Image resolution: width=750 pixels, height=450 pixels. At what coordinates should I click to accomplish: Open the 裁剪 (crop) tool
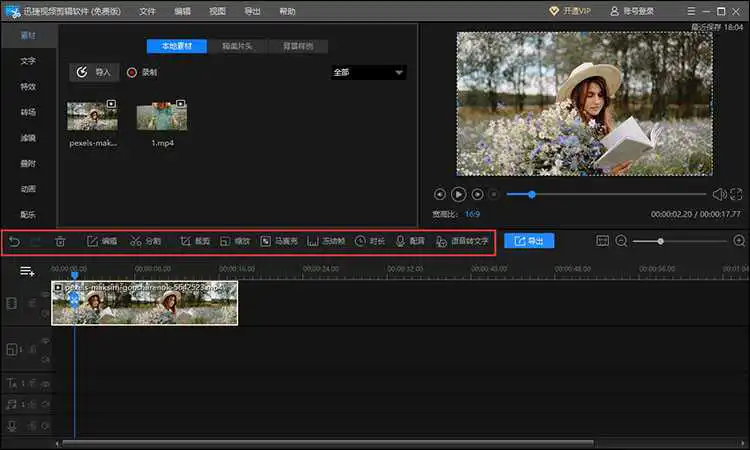(x=194, y=241)
